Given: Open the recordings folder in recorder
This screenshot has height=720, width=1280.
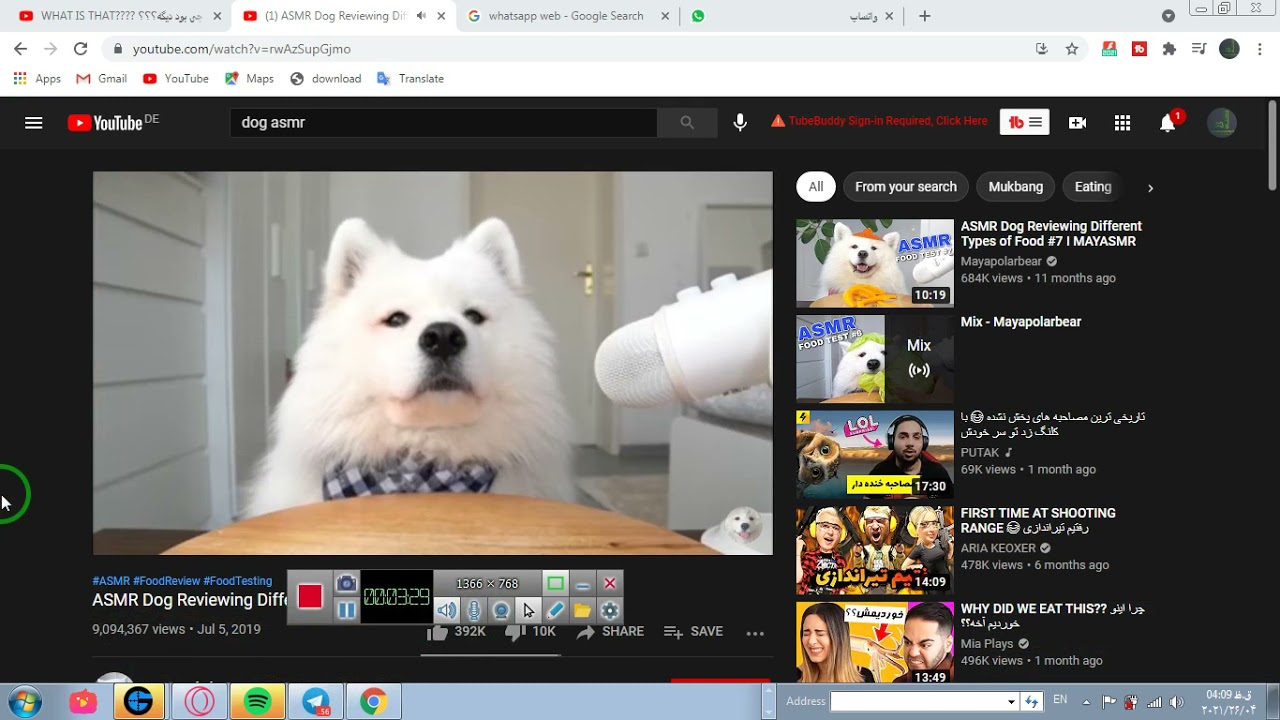Looking at the screenshot, I should [582, 610].
